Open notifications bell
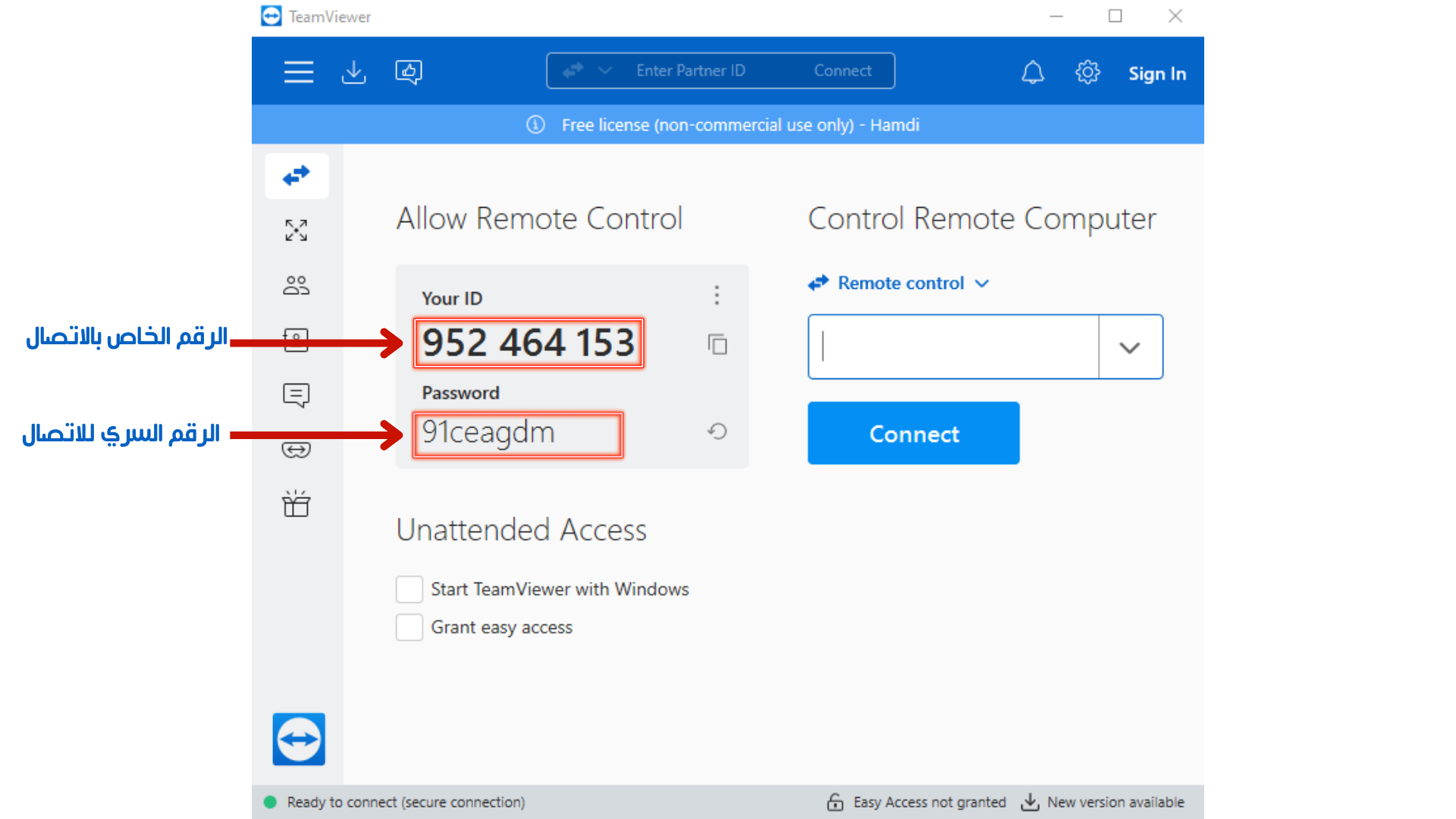 pos(1033,73)
